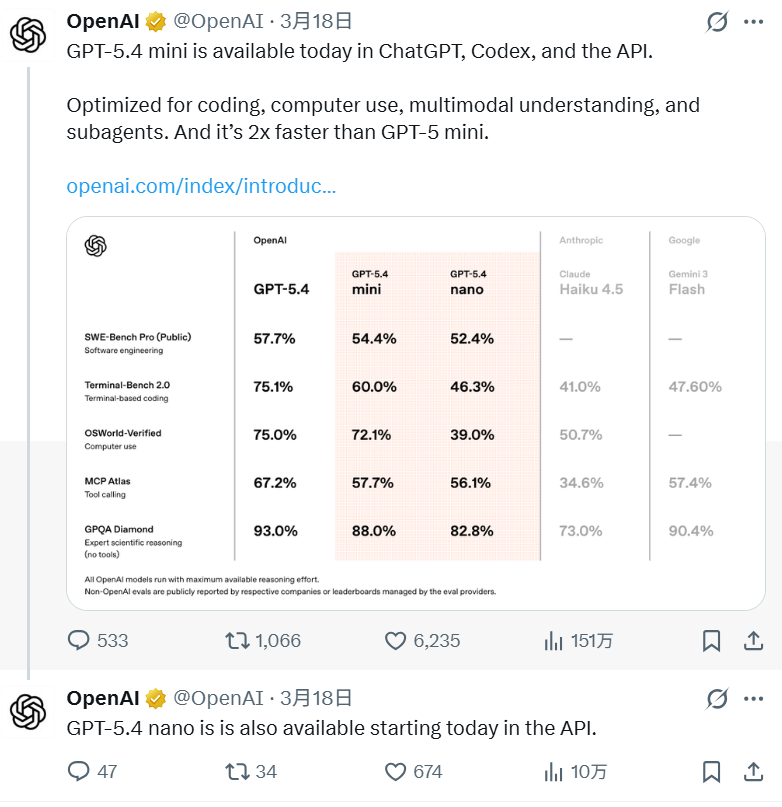Reply to the GPT-5.4 nano post

pos(79,771)
